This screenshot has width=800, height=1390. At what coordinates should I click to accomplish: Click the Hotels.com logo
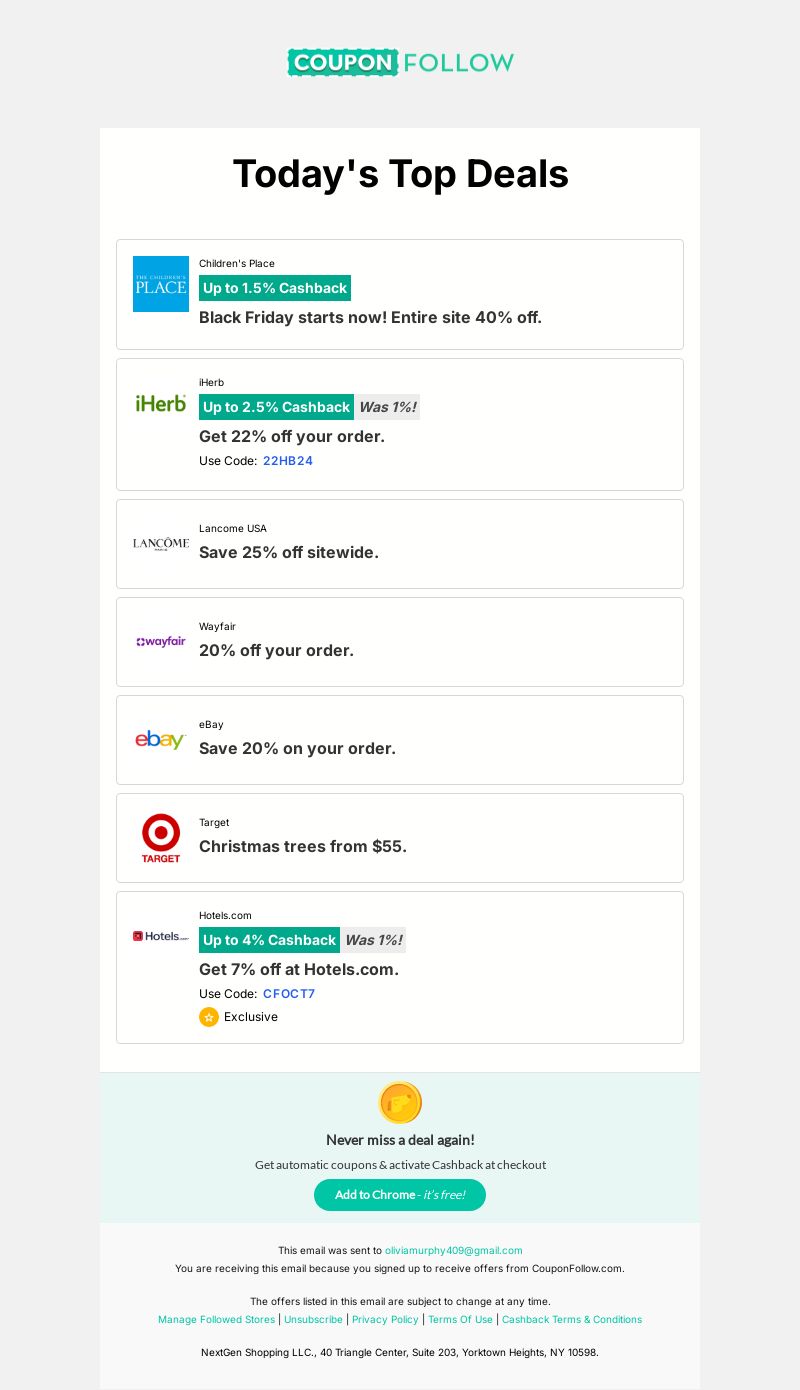coord(161,936)
